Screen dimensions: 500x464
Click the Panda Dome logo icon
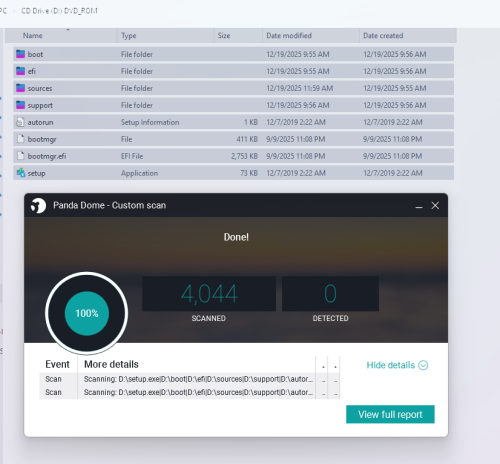[38, 205]
